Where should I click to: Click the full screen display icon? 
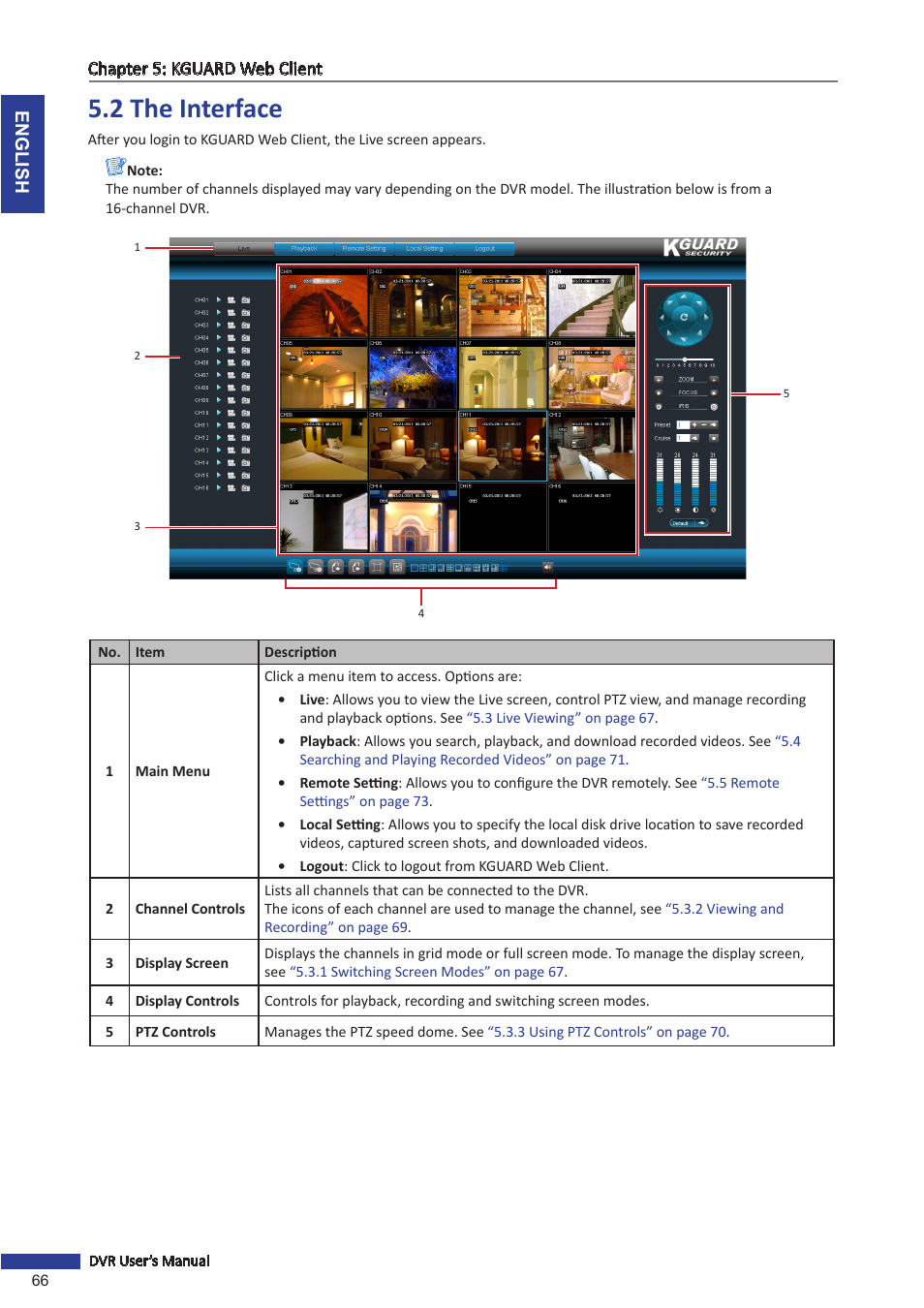click(x=377, y=567)
